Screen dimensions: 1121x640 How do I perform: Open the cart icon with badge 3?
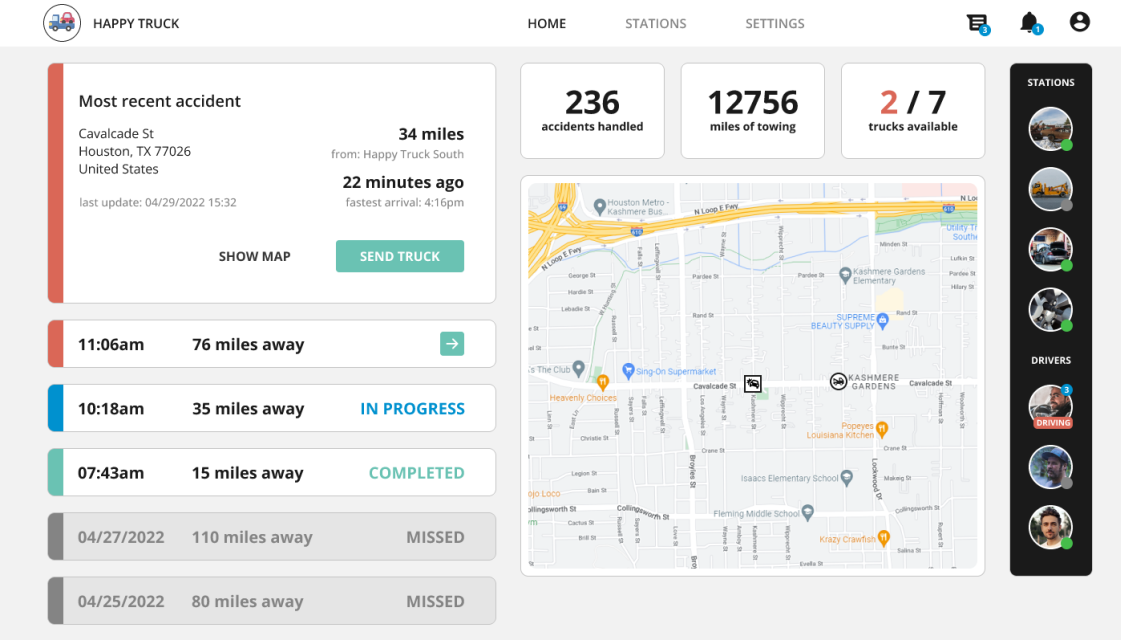pyautogui.click(x=977, y=22)
